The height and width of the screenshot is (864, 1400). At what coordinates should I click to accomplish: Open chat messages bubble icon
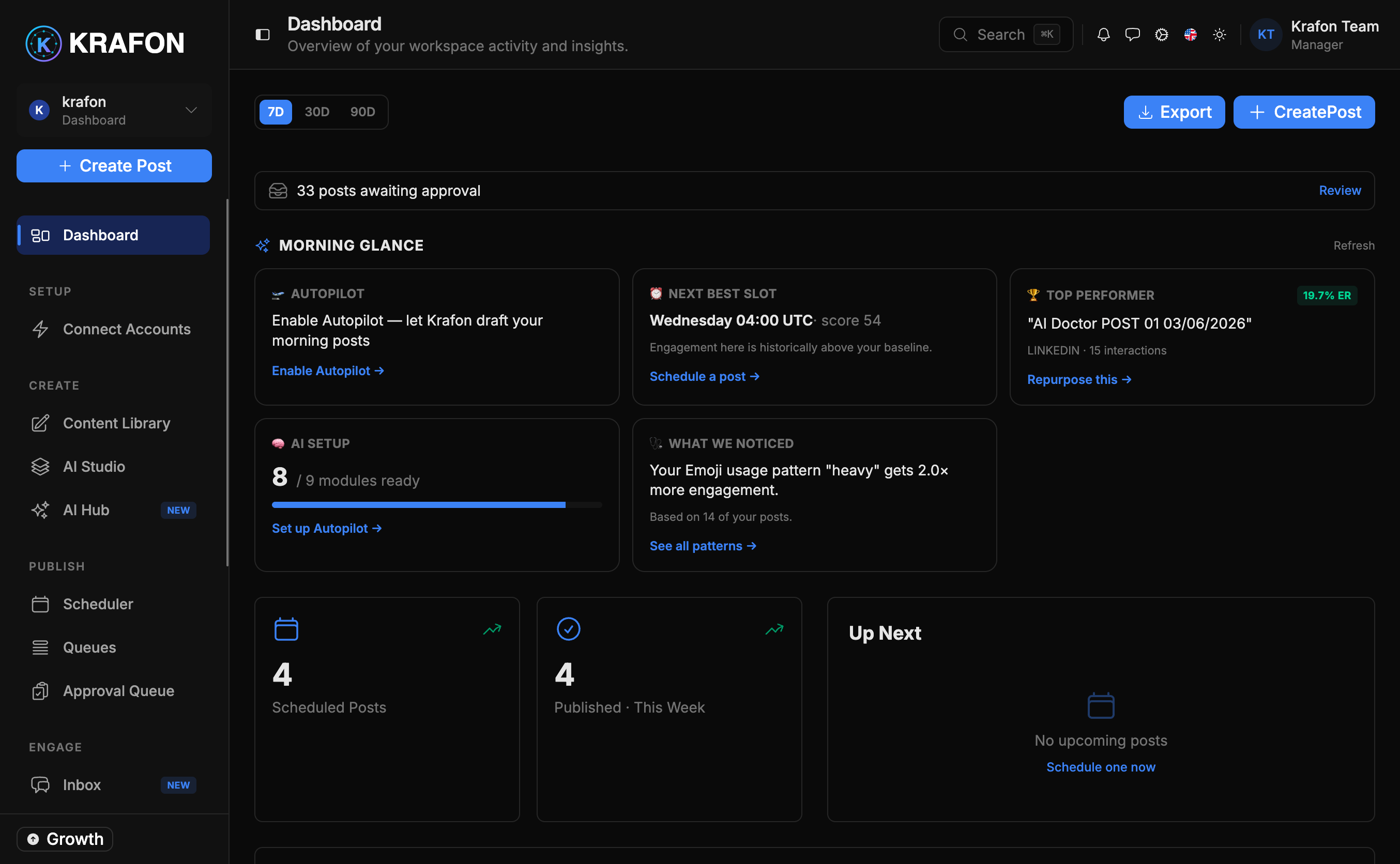pos(1133,35)
